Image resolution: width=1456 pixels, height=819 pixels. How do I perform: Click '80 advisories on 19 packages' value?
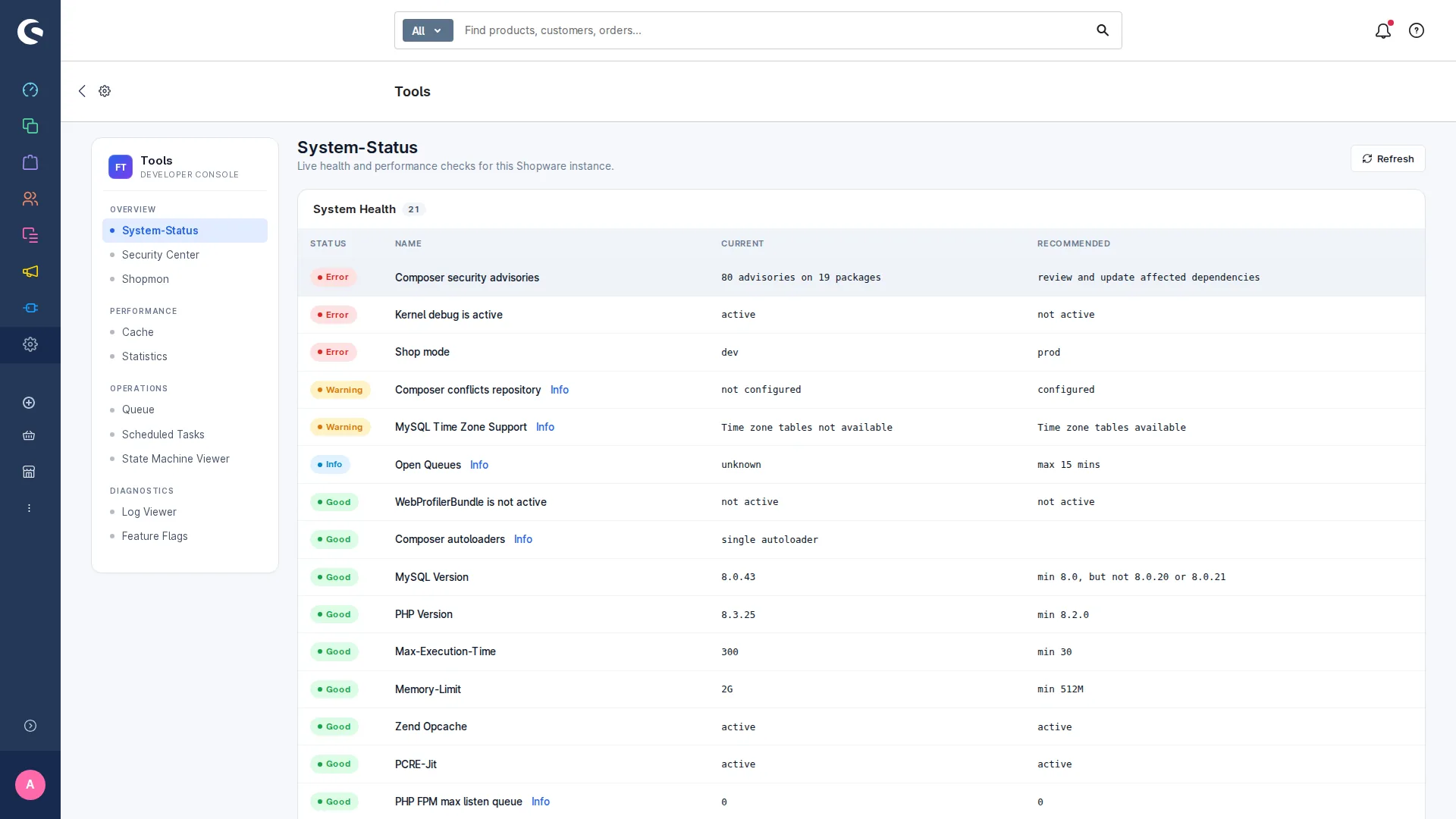coord(801,278)
